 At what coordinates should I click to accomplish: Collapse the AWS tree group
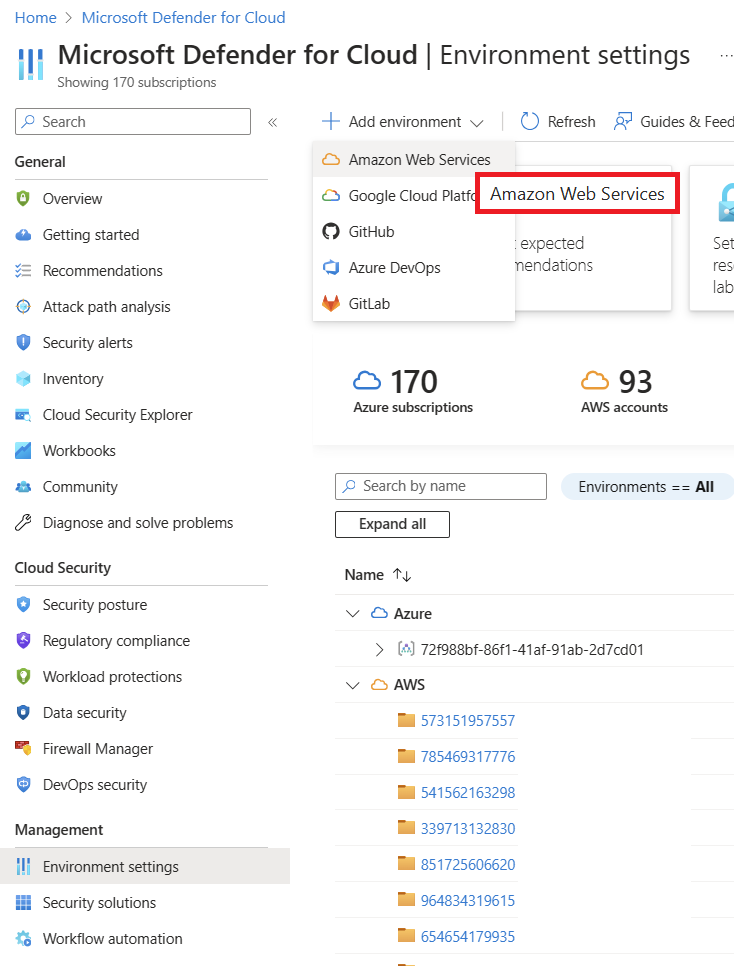[353, 685]
